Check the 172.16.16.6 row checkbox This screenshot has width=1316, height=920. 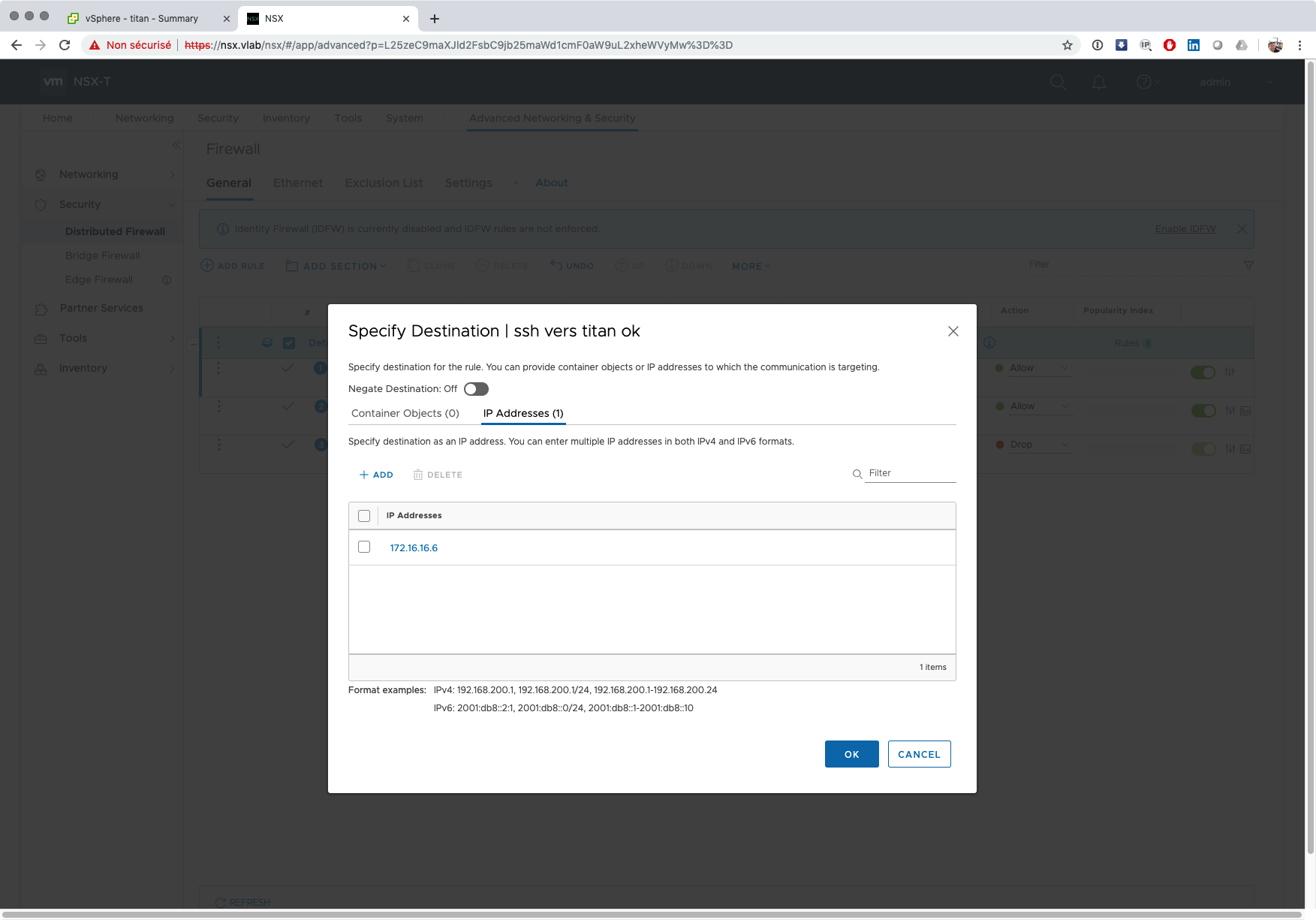point(364,547)
